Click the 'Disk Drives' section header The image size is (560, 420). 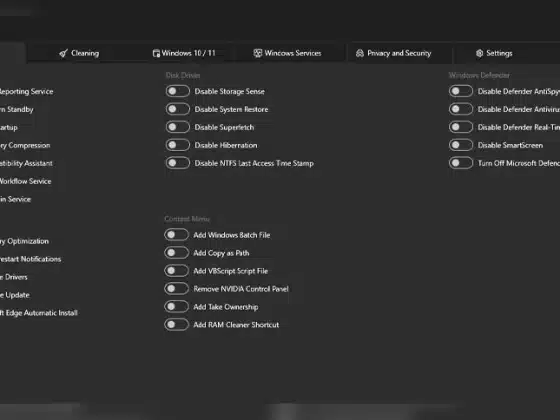pyautogui.click(x=183, y=75)
